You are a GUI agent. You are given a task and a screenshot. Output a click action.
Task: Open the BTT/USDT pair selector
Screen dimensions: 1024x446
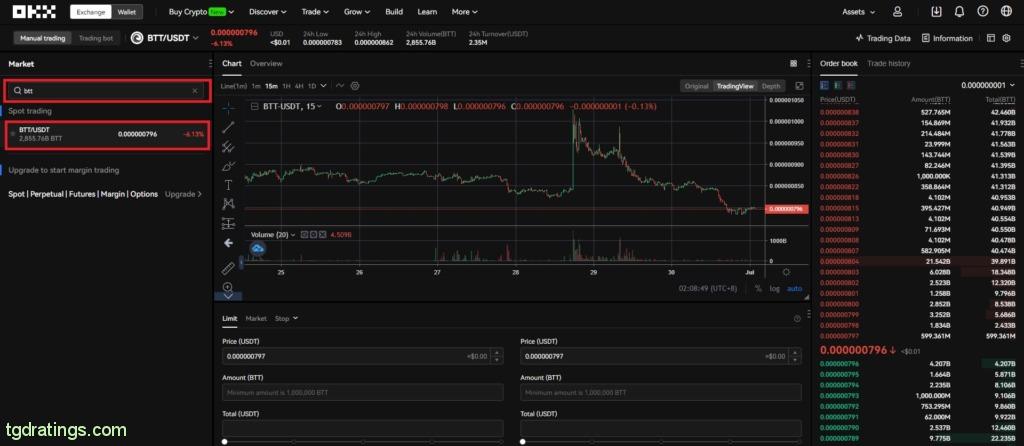click(x=165, y=38)
